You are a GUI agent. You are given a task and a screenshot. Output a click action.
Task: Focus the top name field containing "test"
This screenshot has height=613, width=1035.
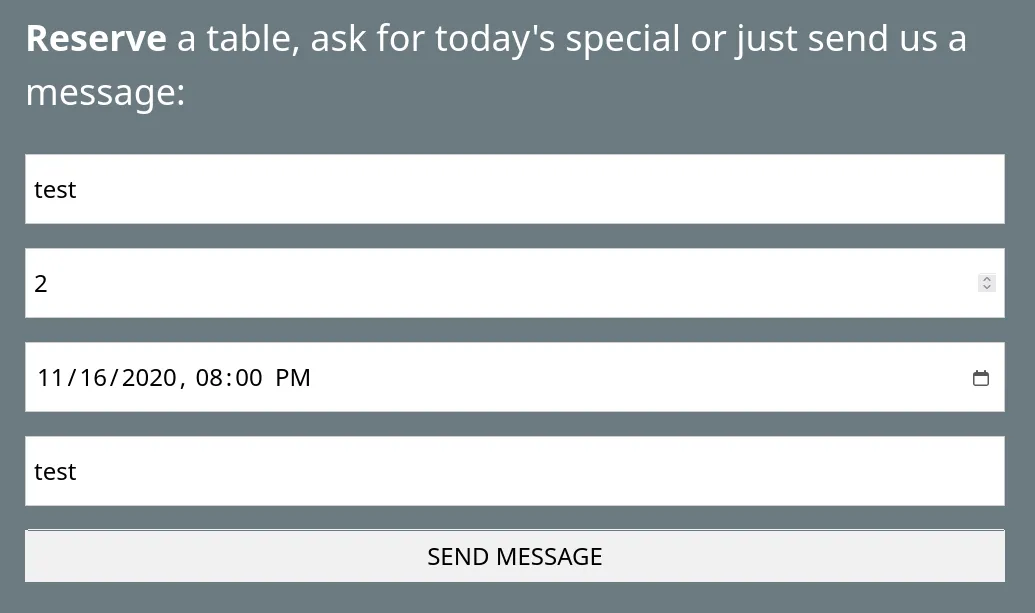pyautogui.click(x=515, y=189)
